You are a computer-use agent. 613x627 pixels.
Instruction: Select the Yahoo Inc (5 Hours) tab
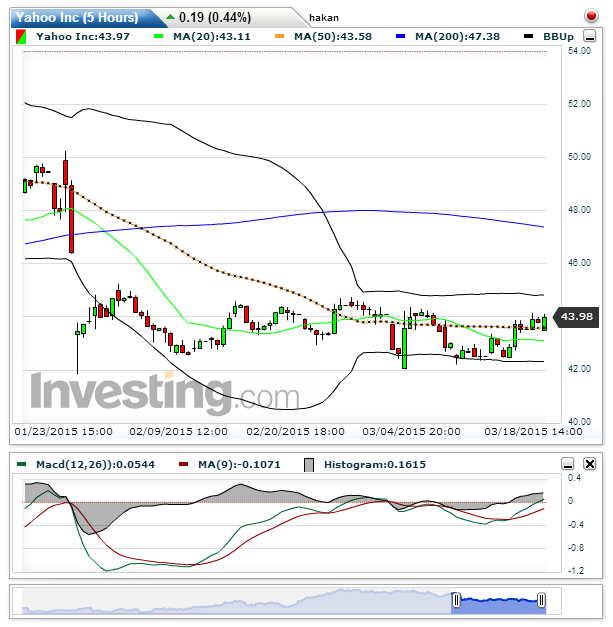(84, 18)
